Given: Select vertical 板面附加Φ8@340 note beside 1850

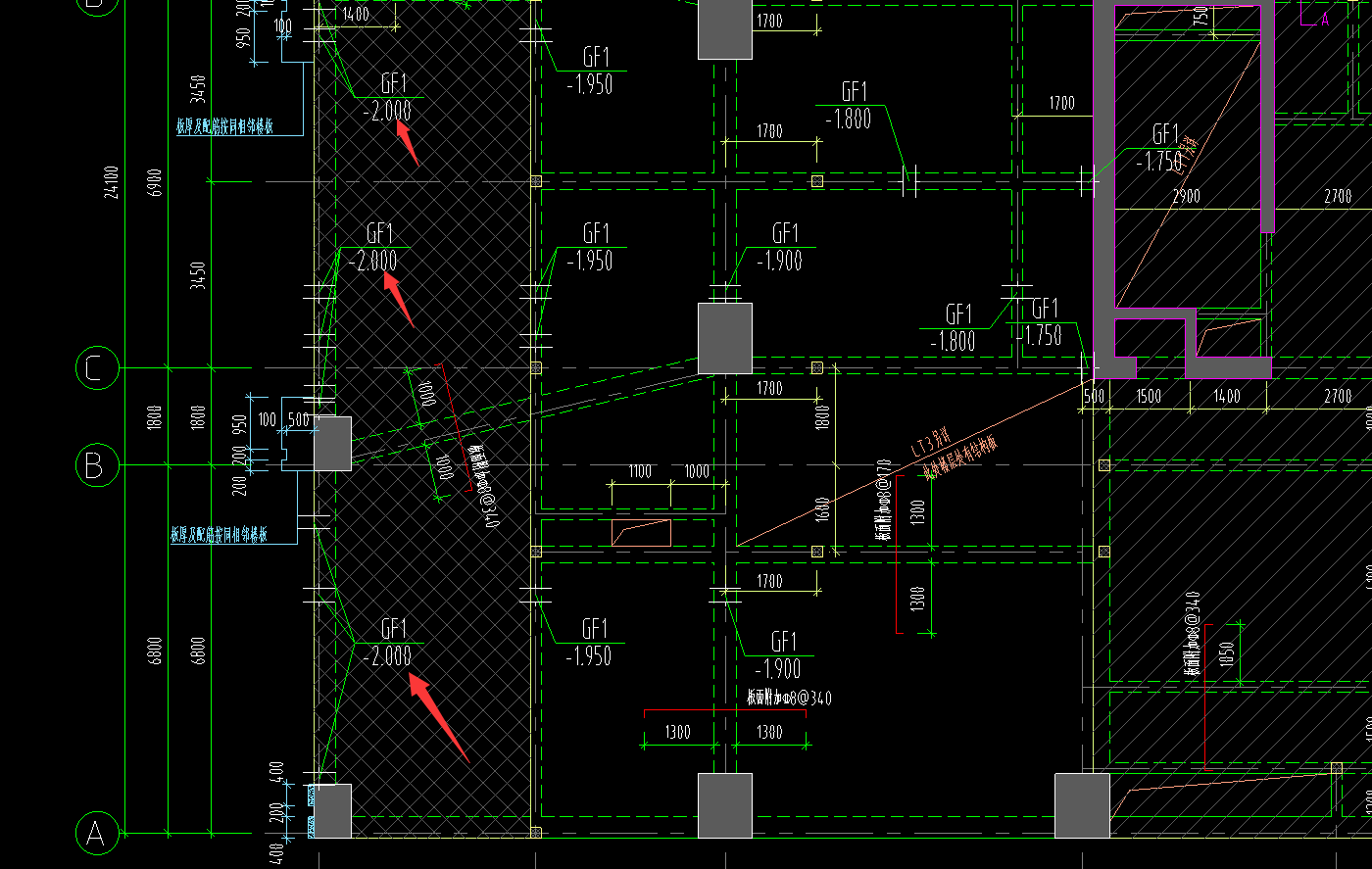Looking at the screenshot, I should (1192, 634).
